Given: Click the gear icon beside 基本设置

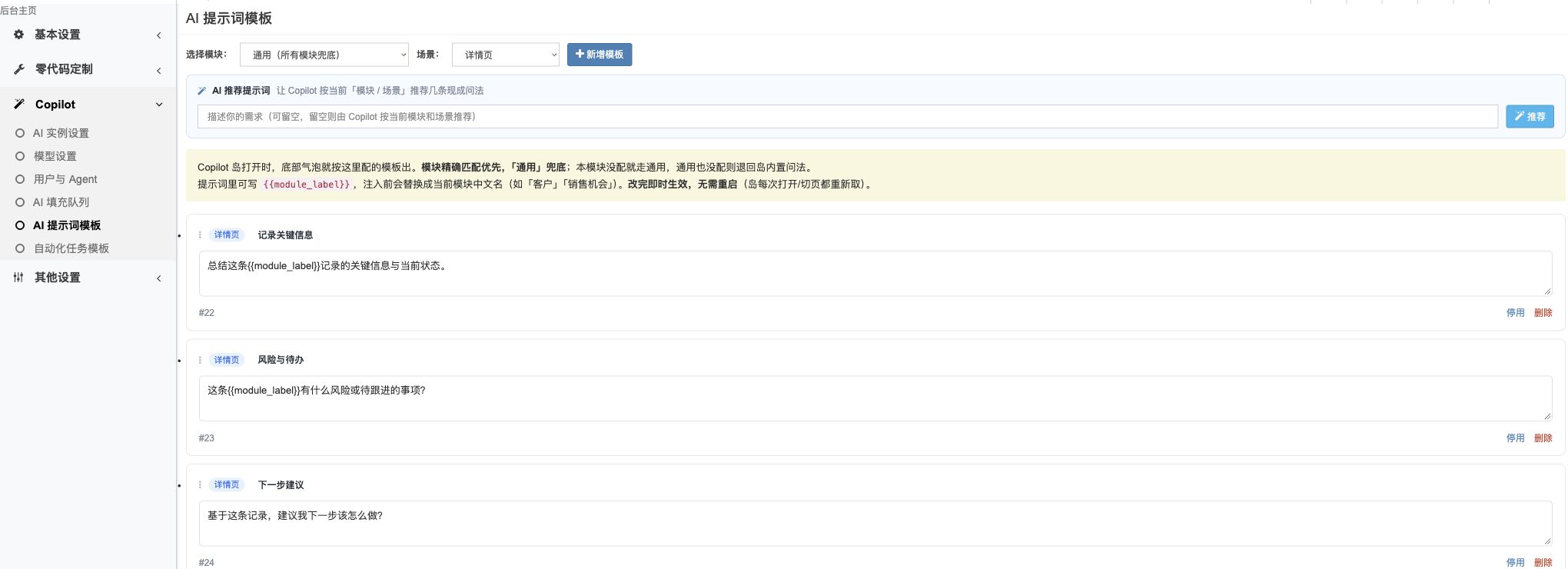Looking at the screenshot, I should tap(18, 35).
